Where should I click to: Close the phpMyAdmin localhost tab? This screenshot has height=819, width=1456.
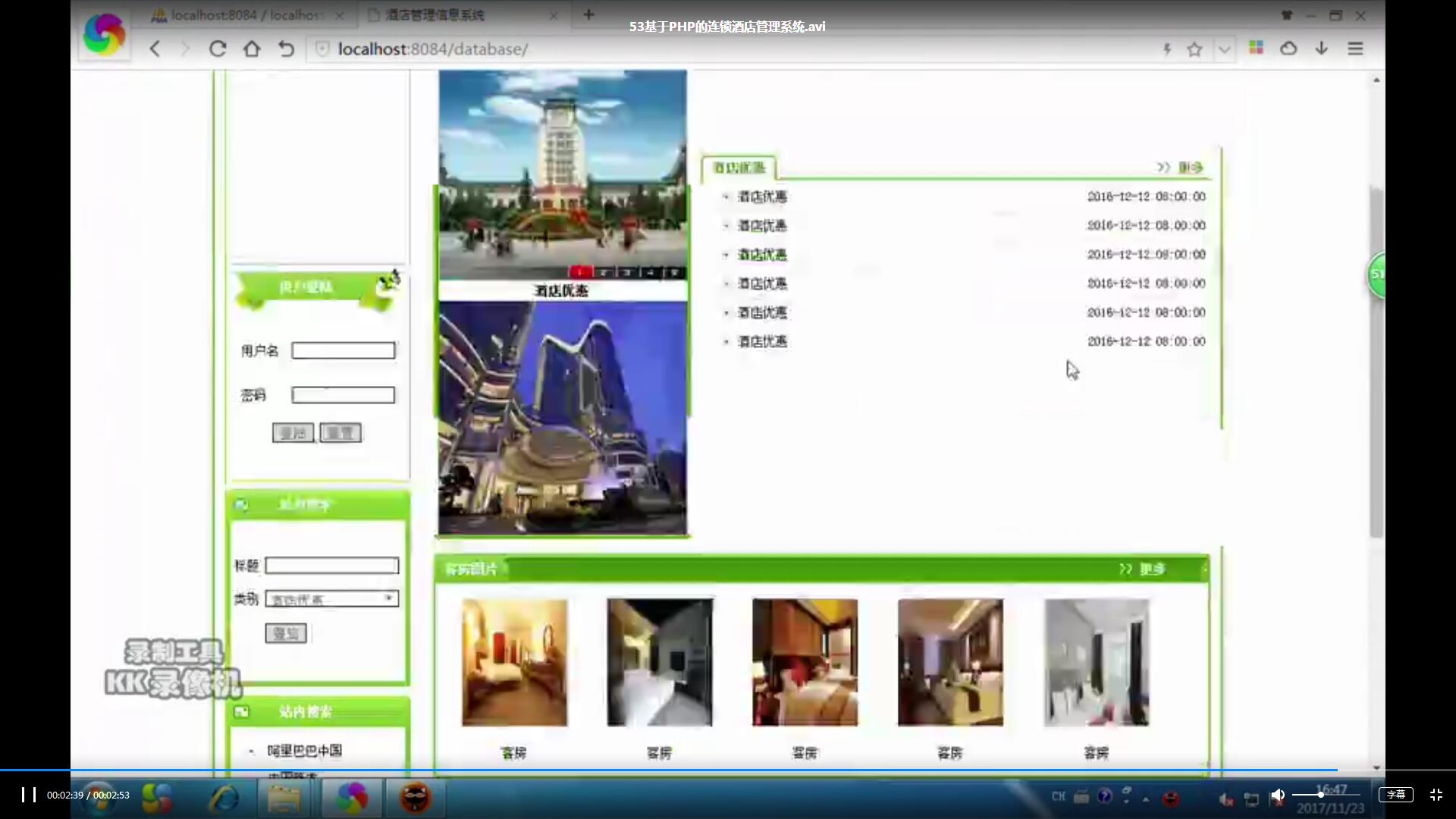point(339,15)
